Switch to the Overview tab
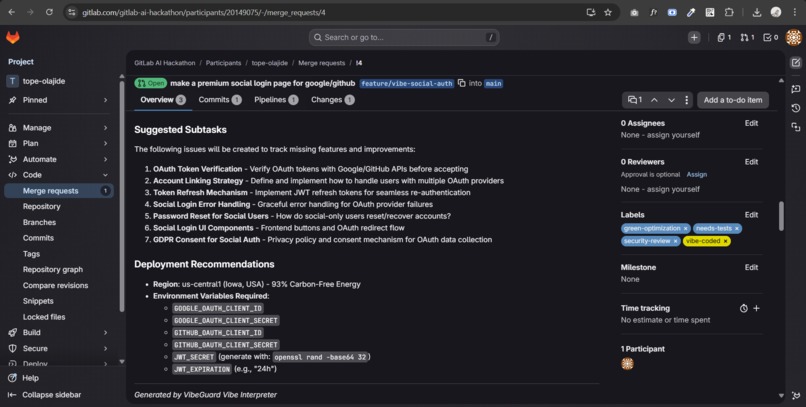Viewport: 806px width, 407px height. (x=163, y=100)
